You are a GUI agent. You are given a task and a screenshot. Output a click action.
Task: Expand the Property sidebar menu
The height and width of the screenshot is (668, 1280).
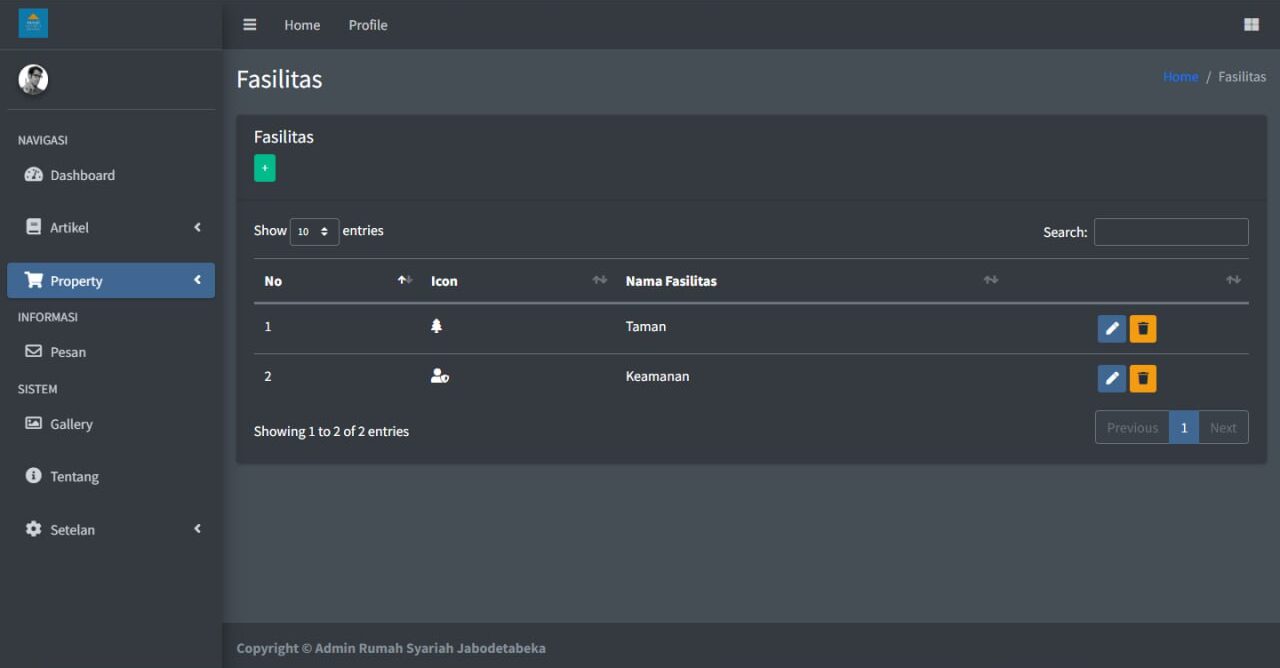(x=110, y=281)
